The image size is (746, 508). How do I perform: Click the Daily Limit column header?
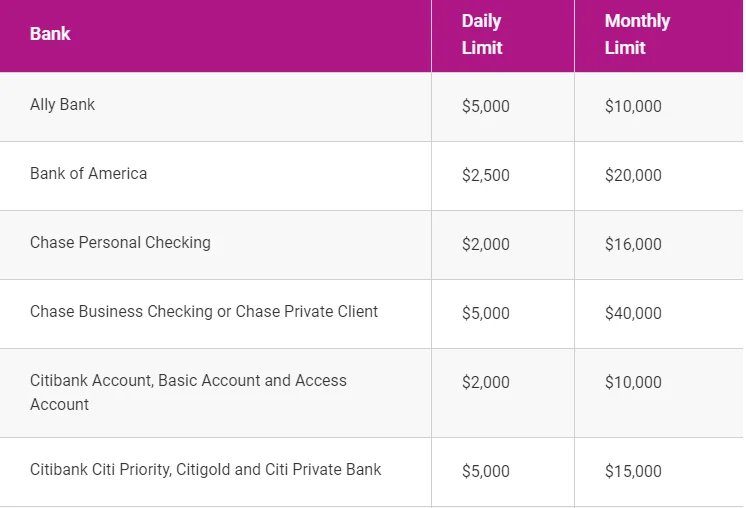482,34
